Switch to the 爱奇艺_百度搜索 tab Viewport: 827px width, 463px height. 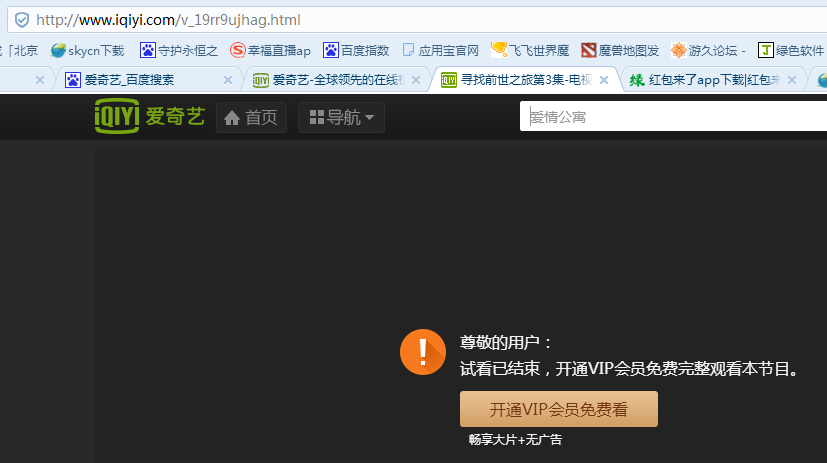(140, 80)
